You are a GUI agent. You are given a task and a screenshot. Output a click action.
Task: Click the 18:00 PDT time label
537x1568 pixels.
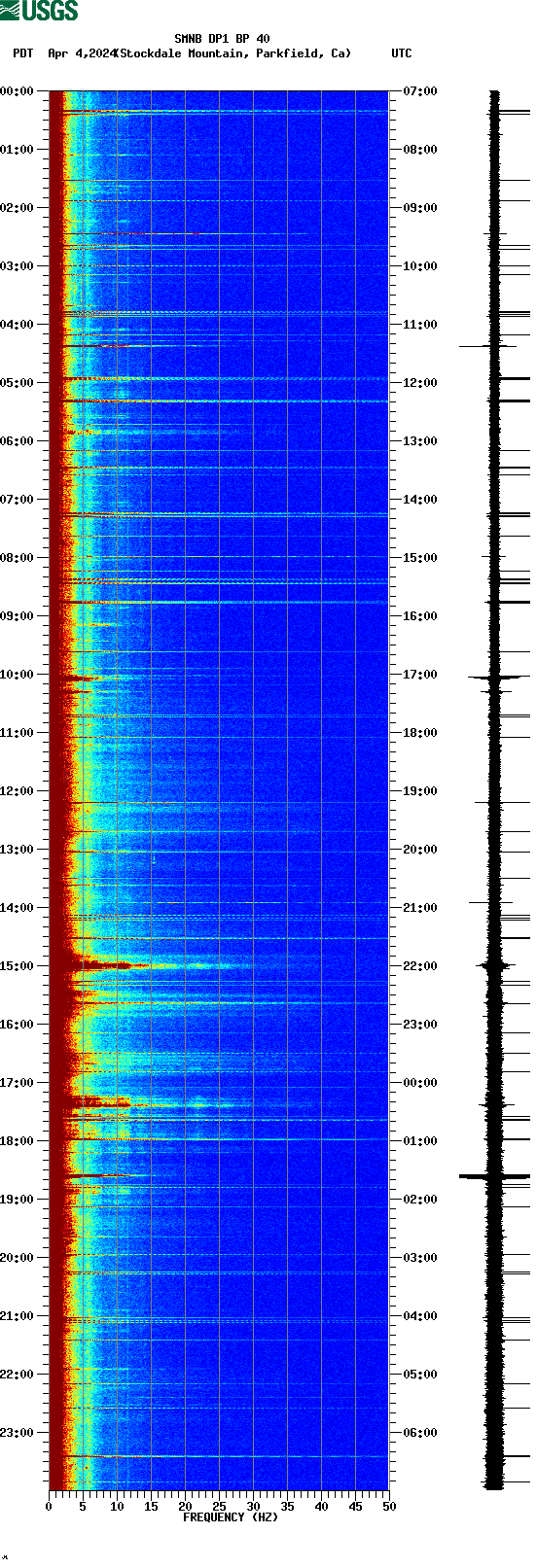(18, 1141)
